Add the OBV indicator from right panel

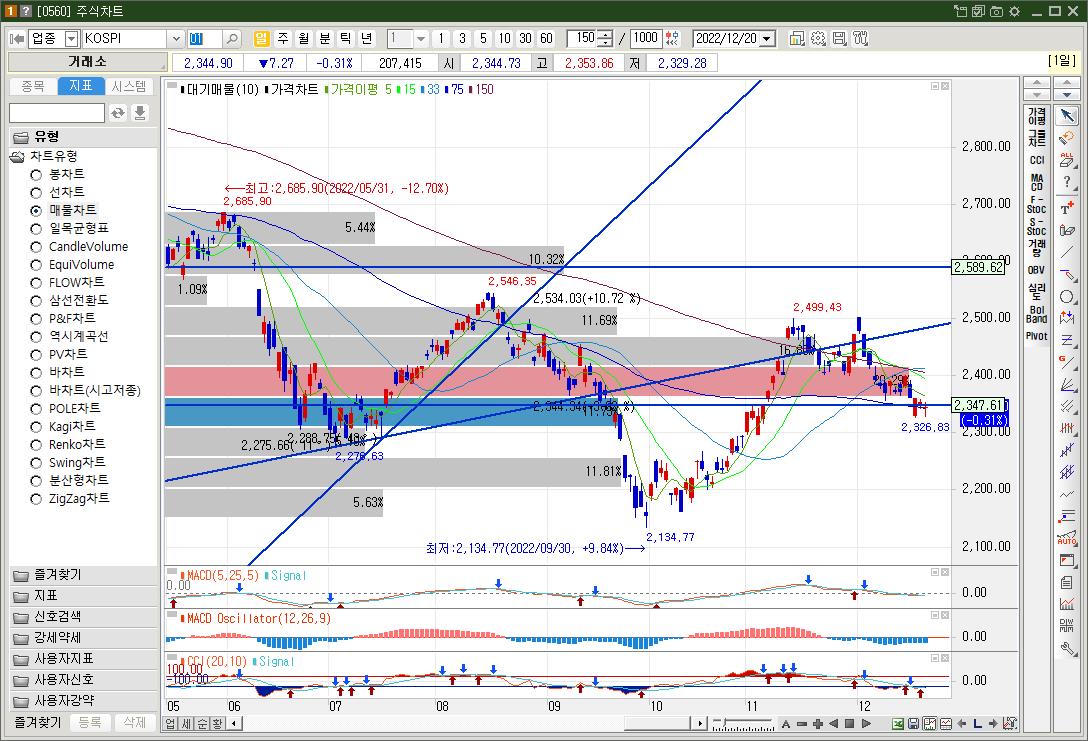(1037, 271)
